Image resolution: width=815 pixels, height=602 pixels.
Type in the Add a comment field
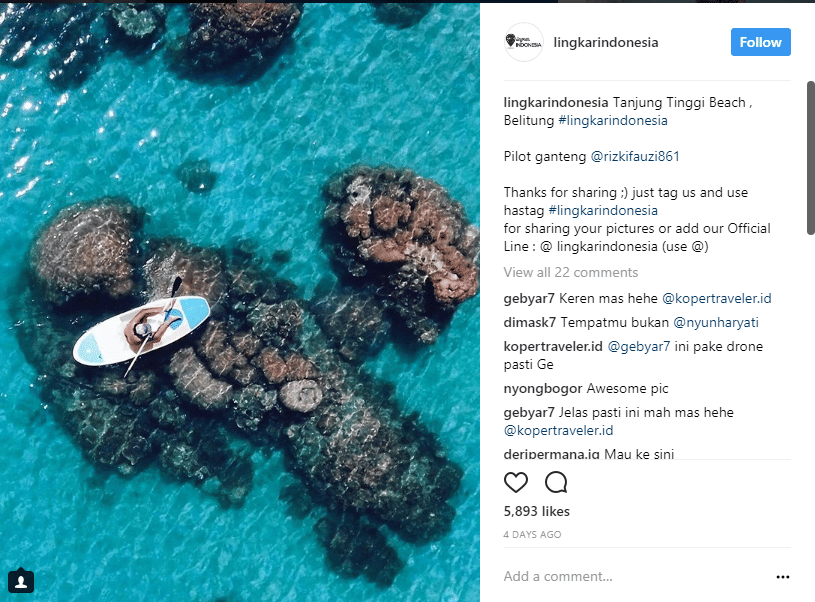(630, 576)
